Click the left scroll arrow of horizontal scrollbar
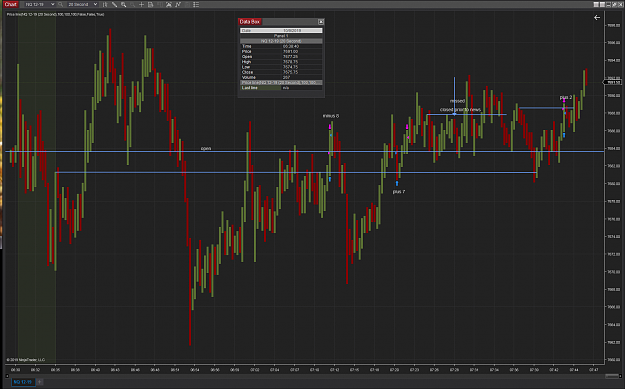The image size is (625, 389). [7, 376]
